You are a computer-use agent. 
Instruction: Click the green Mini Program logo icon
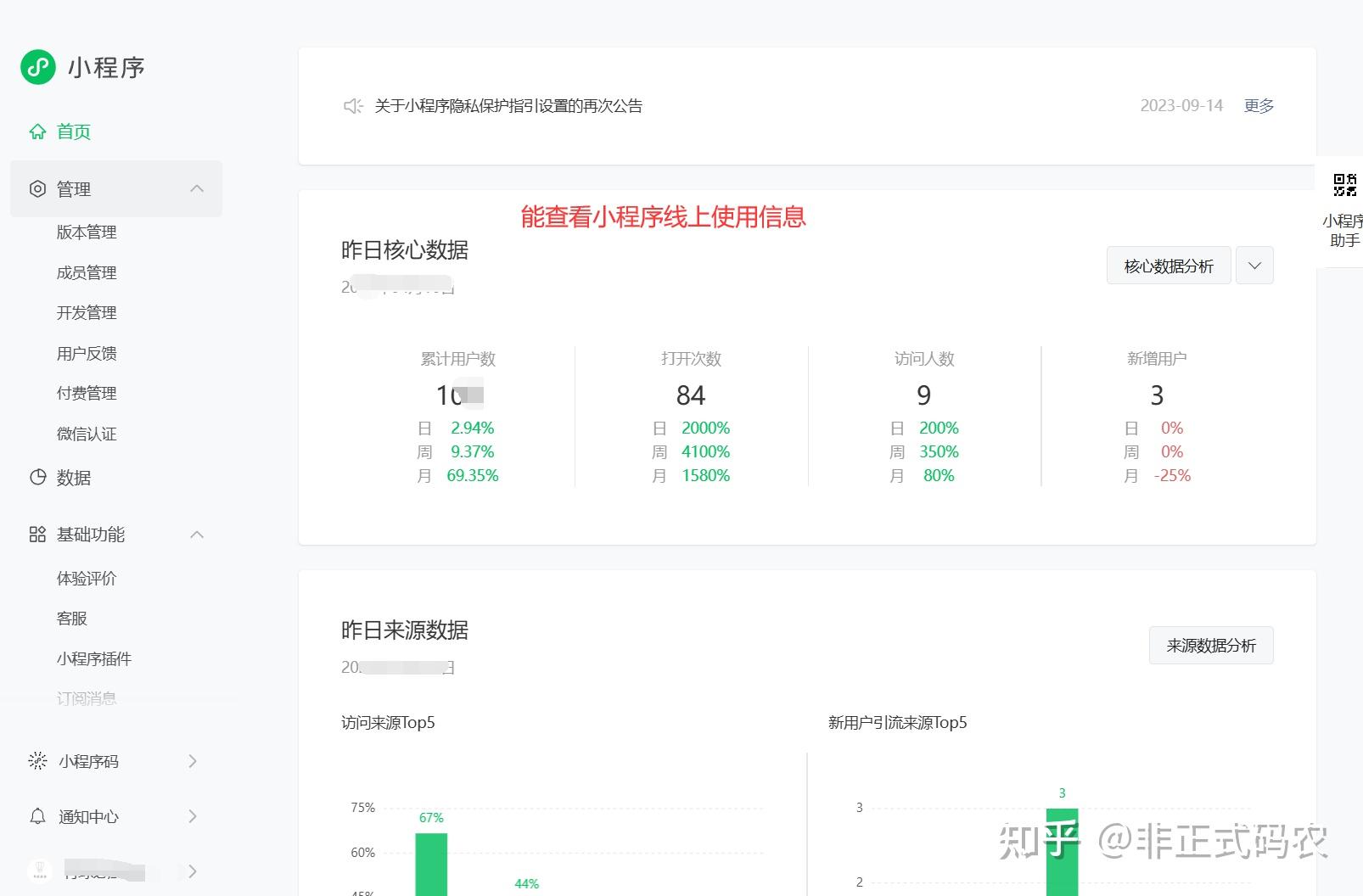pyautogui.click(x=38, y=67)
